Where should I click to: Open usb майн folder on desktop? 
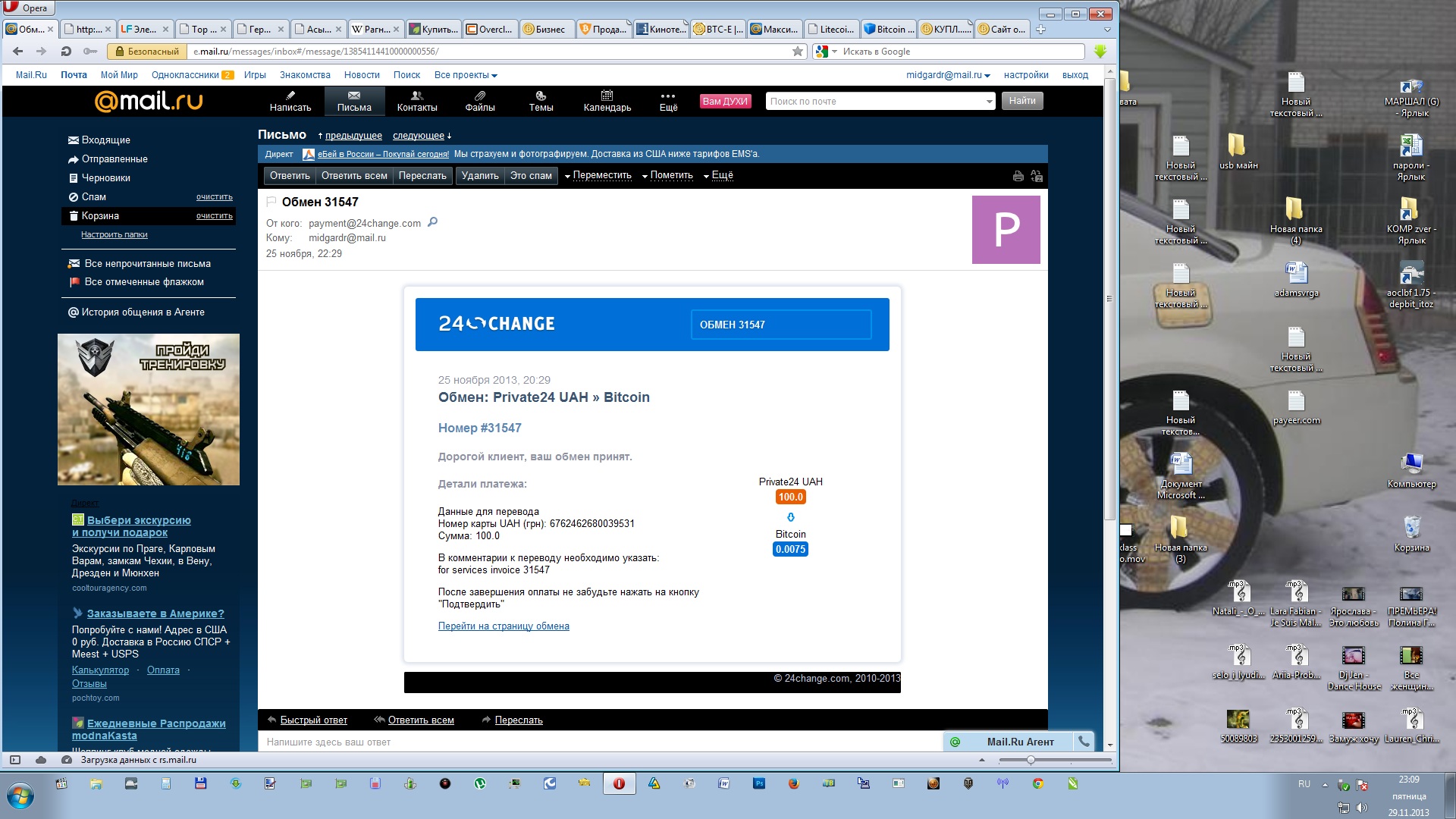[1238, 151]
